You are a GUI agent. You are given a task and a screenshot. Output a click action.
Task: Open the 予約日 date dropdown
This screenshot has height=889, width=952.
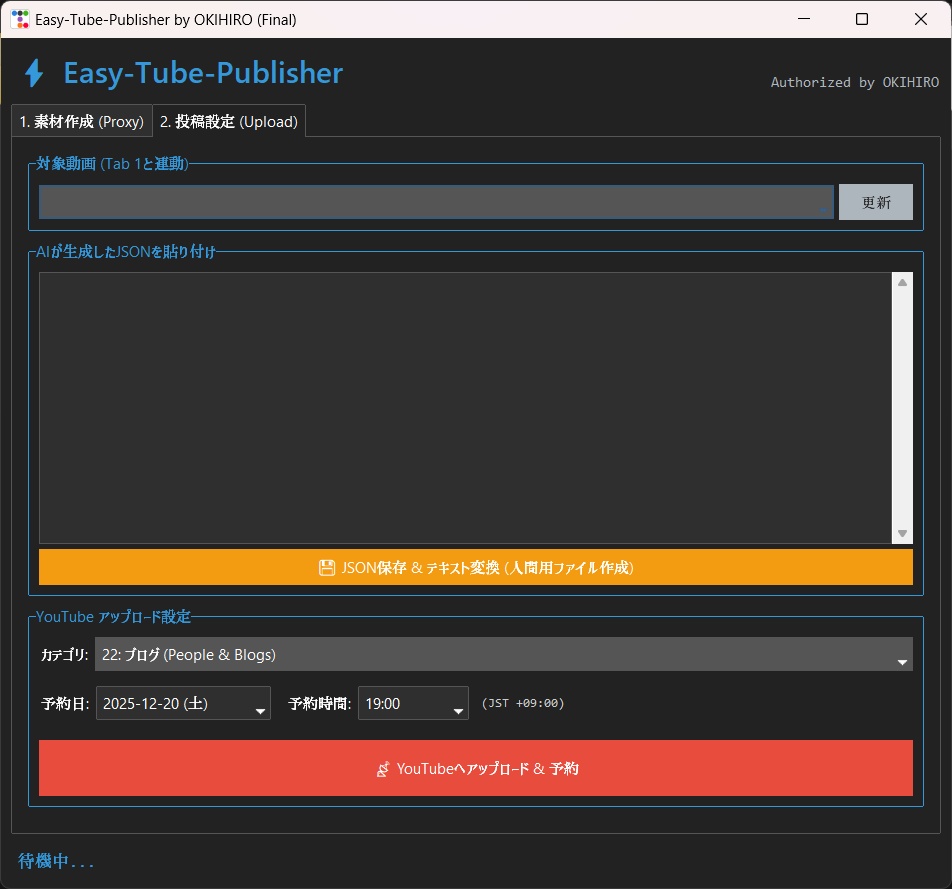[257, 703]
